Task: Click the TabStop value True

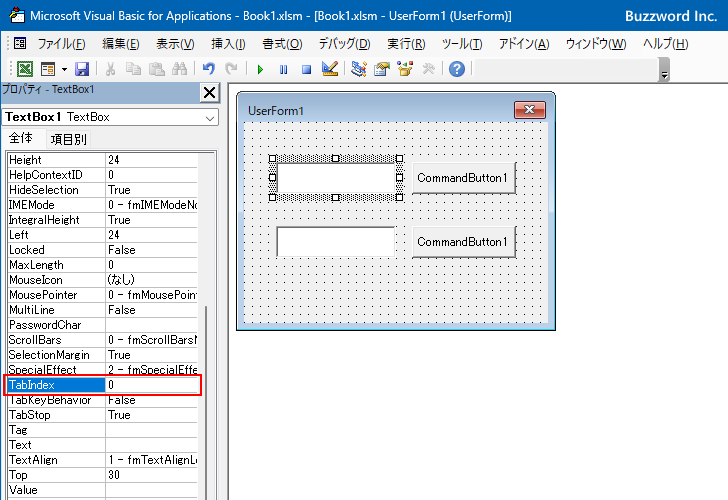Action: [x=152, y=415]
